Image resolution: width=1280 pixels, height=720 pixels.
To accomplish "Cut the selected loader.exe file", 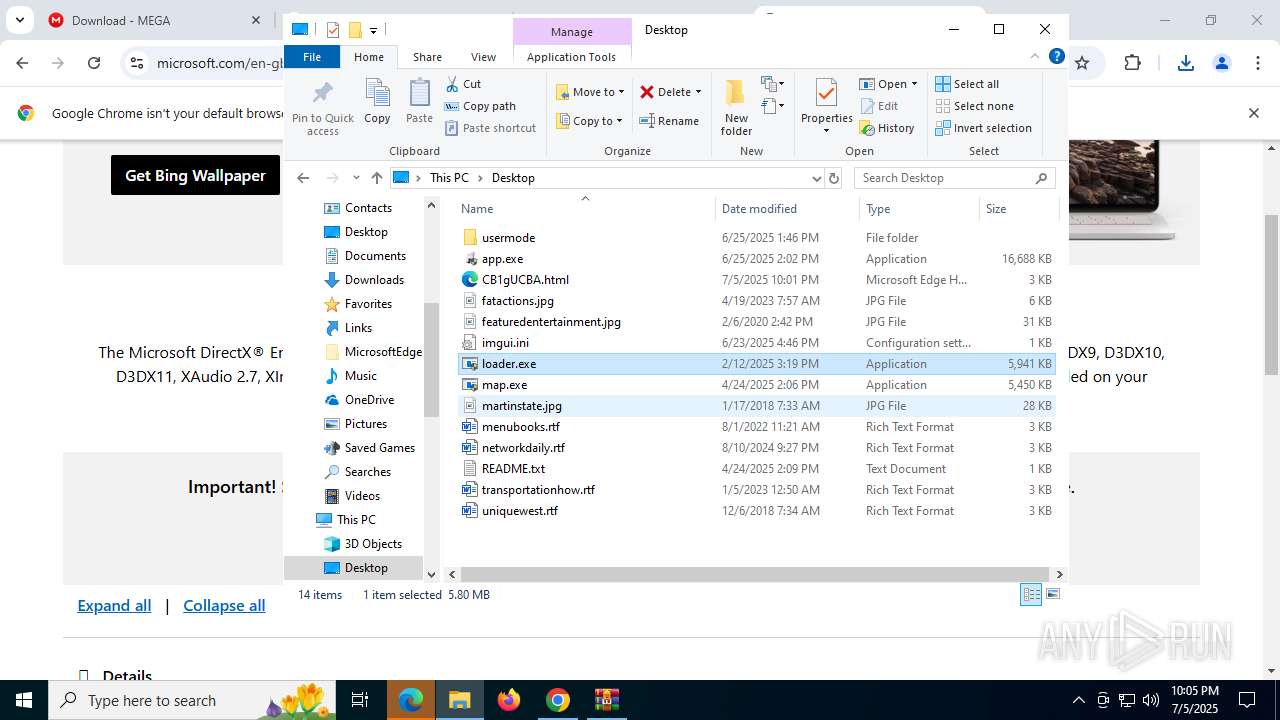I will [x=463, y=84].
